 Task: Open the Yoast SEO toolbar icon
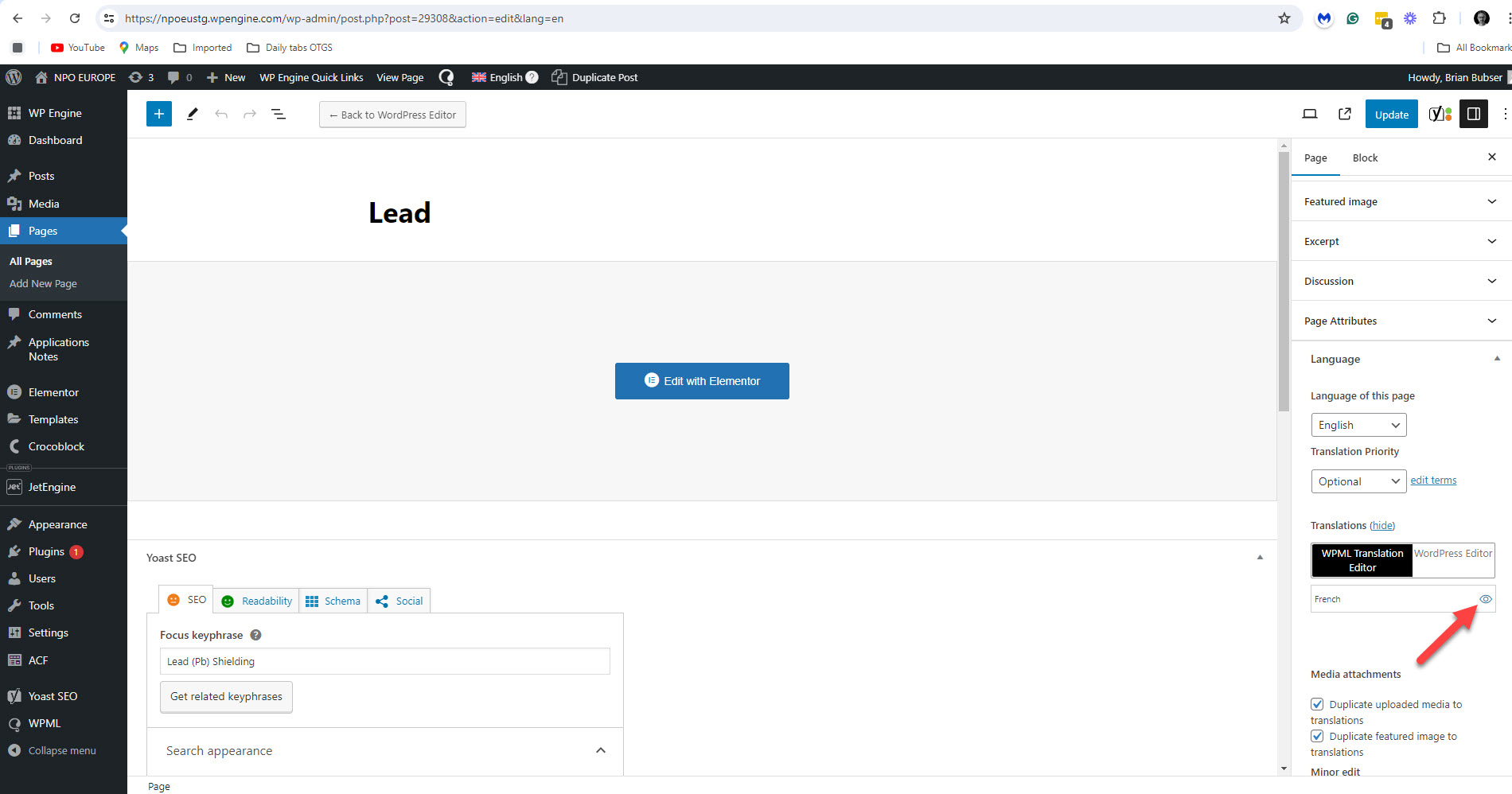pos(1440,114)
